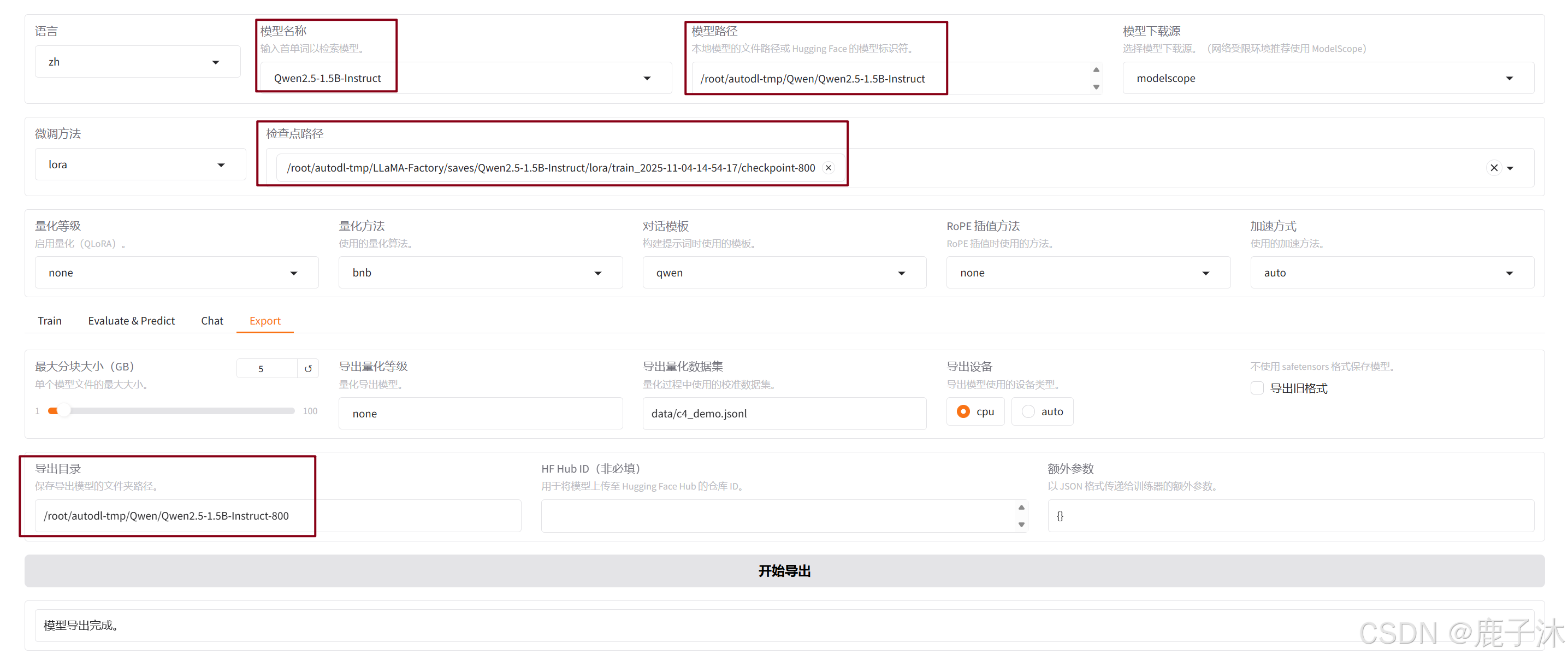Open the checkpoint path dropdown arrow
The height and width of the screenshot is (660, 1568).
tap(1510, 168)
